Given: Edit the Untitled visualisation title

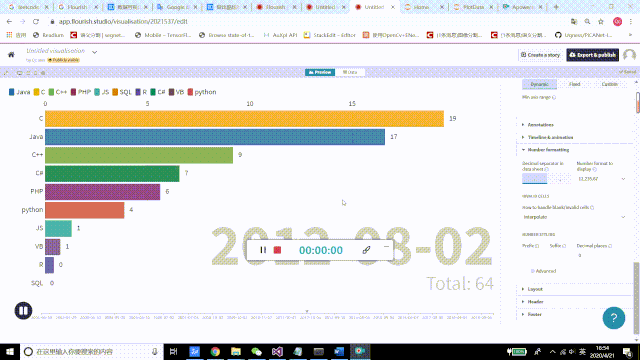Looking at the screenshot, I should point(56,51).
